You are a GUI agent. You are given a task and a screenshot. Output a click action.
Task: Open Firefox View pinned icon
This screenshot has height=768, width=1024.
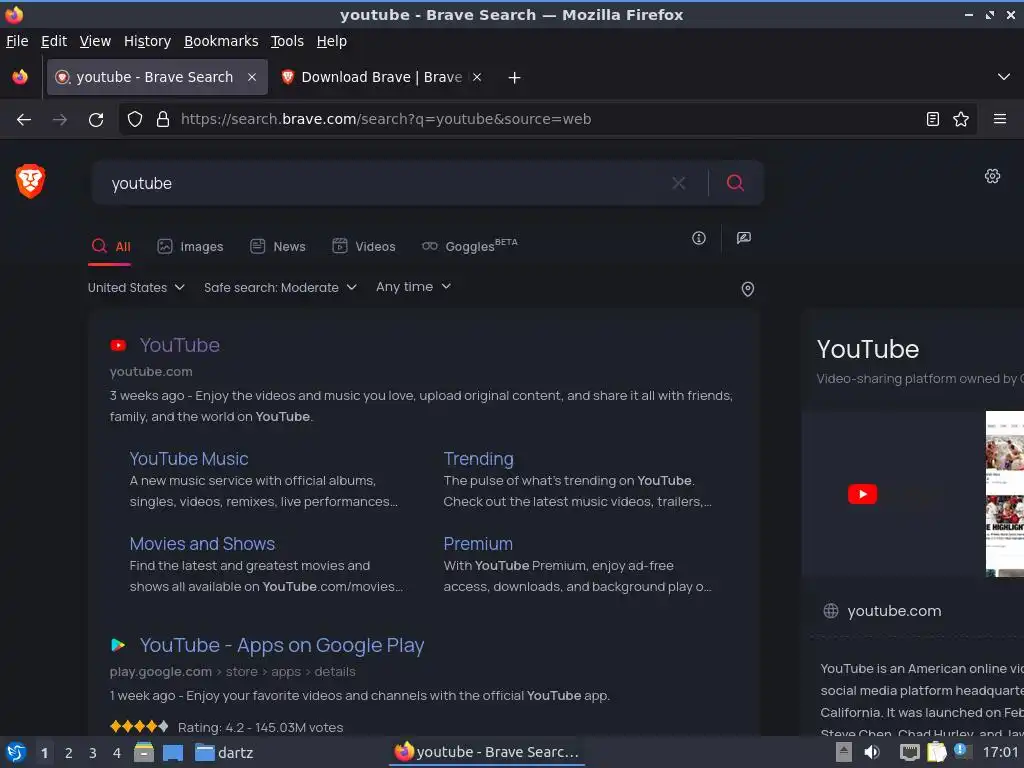(20, 77)
